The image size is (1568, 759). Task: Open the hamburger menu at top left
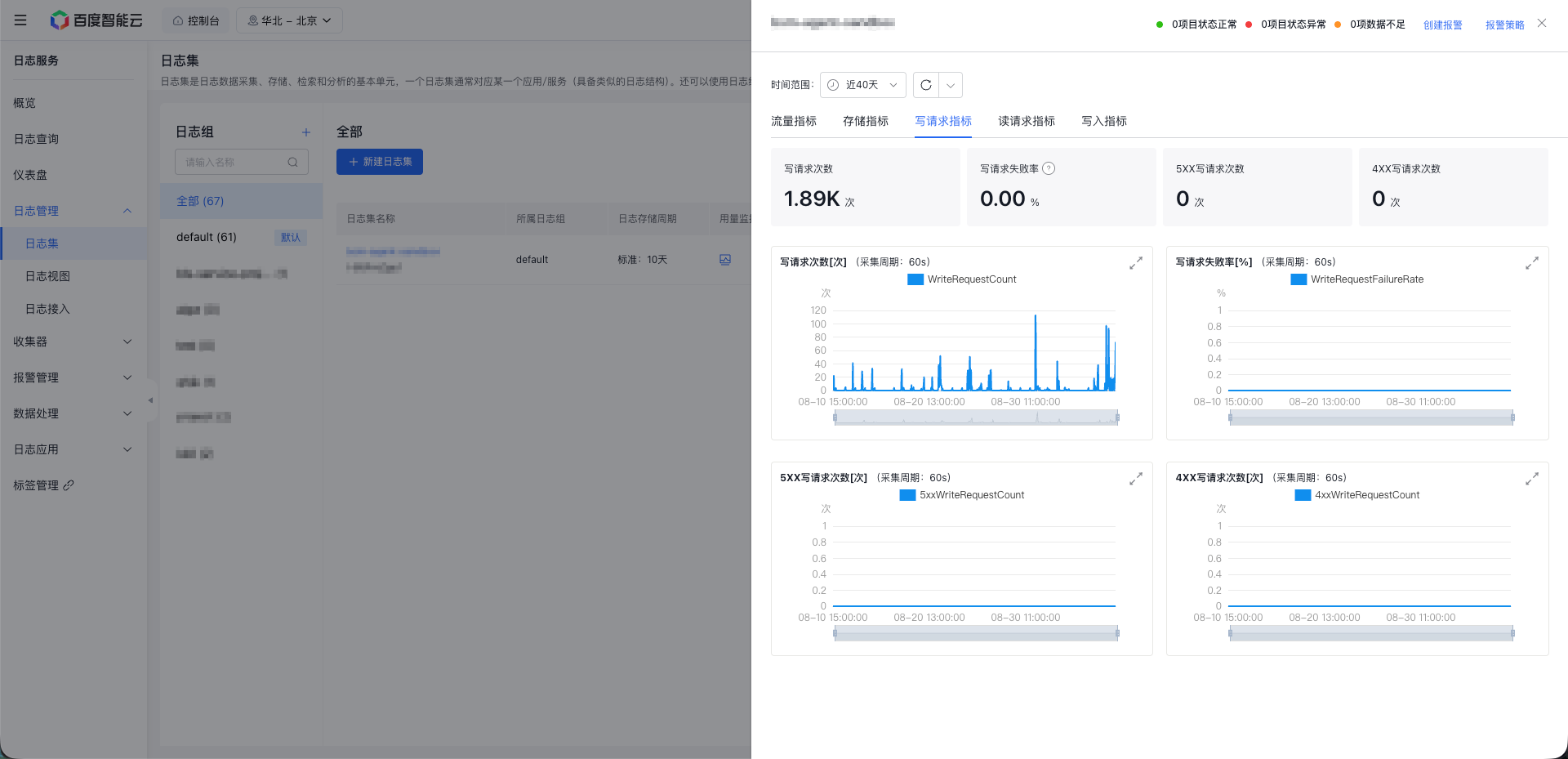[20, 20]
